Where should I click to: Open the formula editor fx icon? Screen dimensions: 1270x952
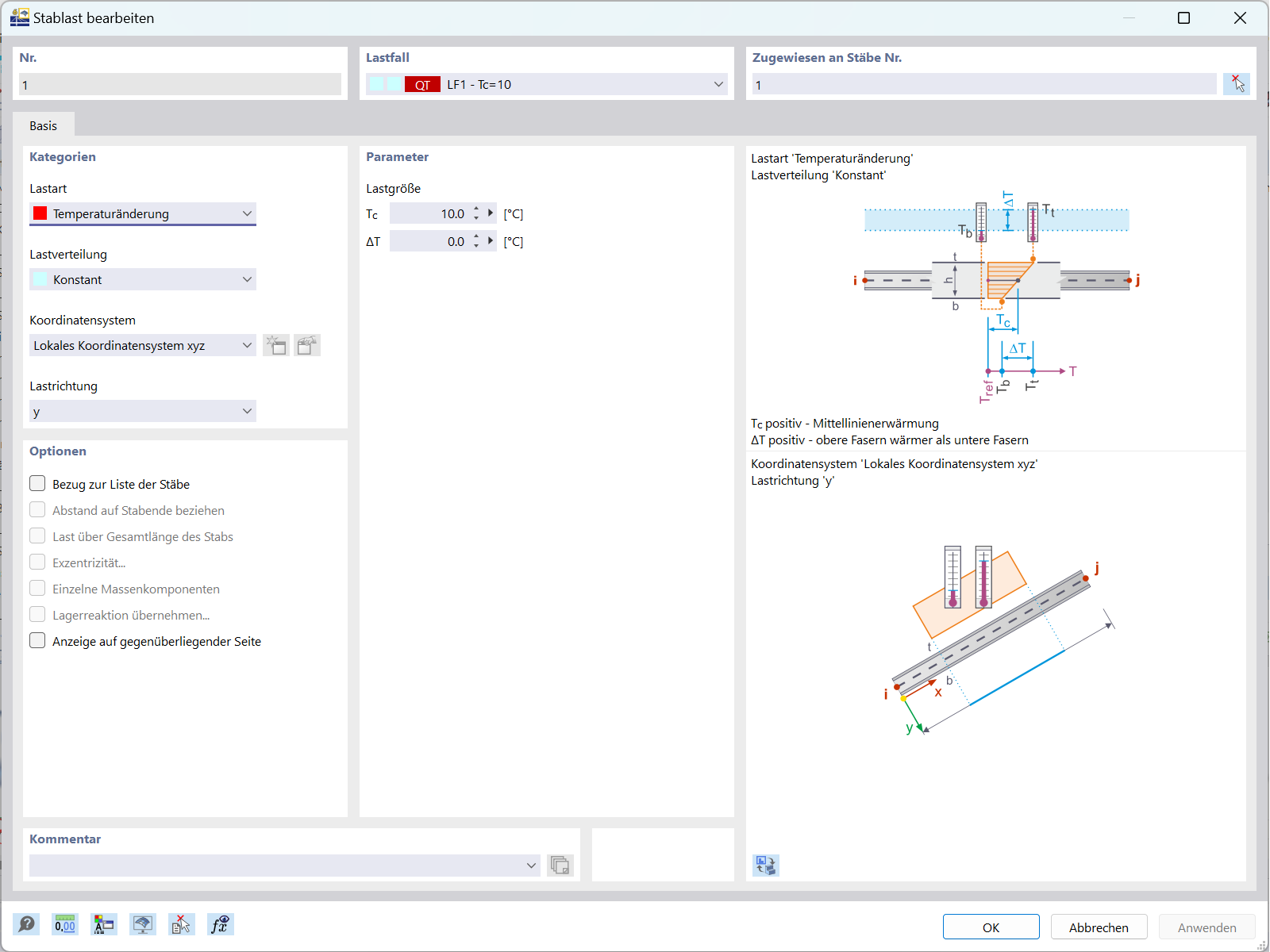[x=221, y=924]
